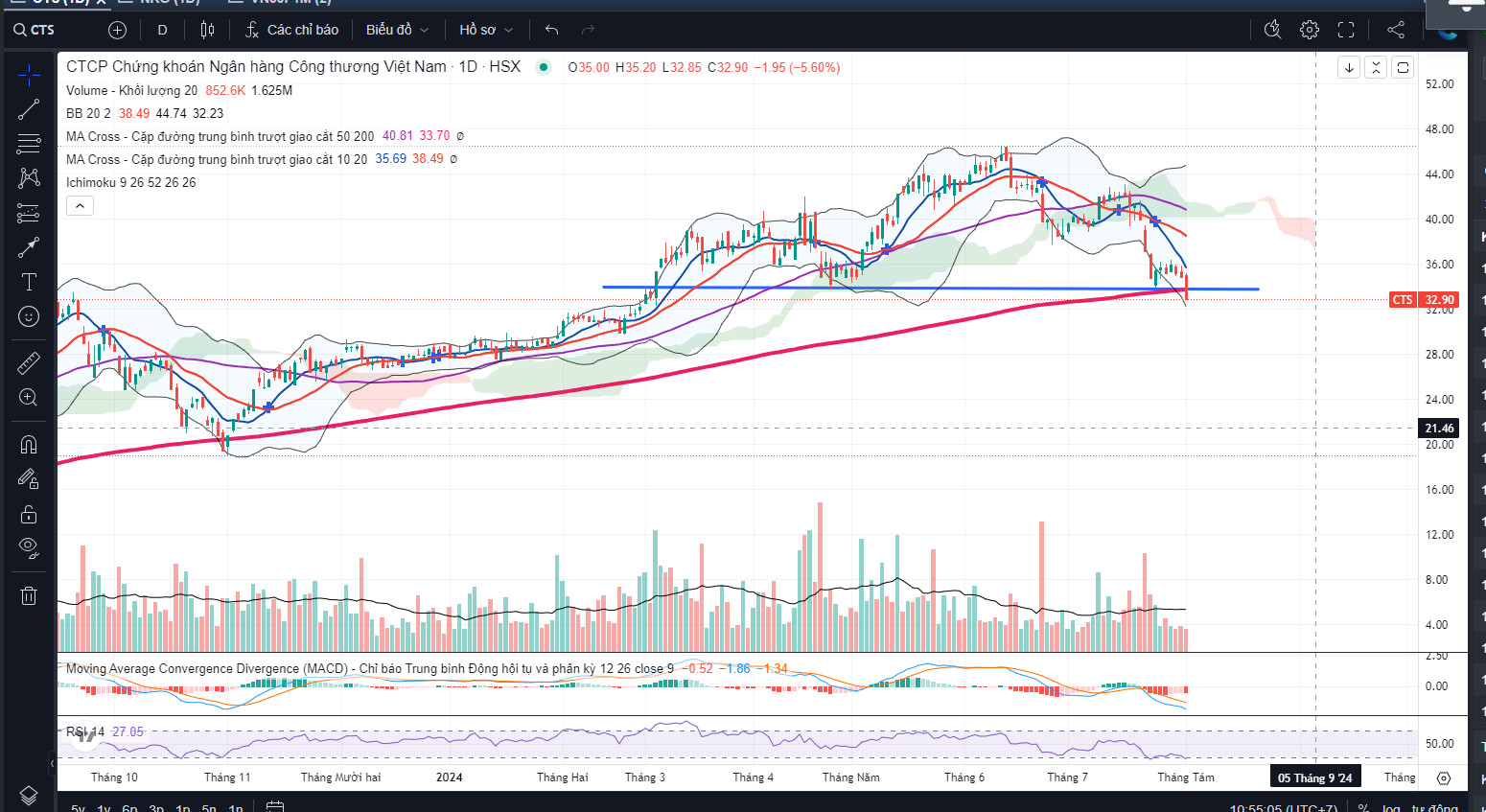1486x812 pixels.
Task: Enter fullscreen chart mode
Action: click(1346, 30)
